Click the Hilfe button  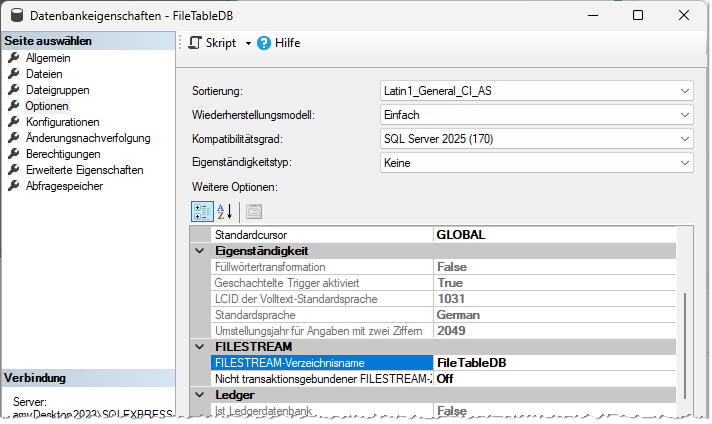[x=279, y=43]
